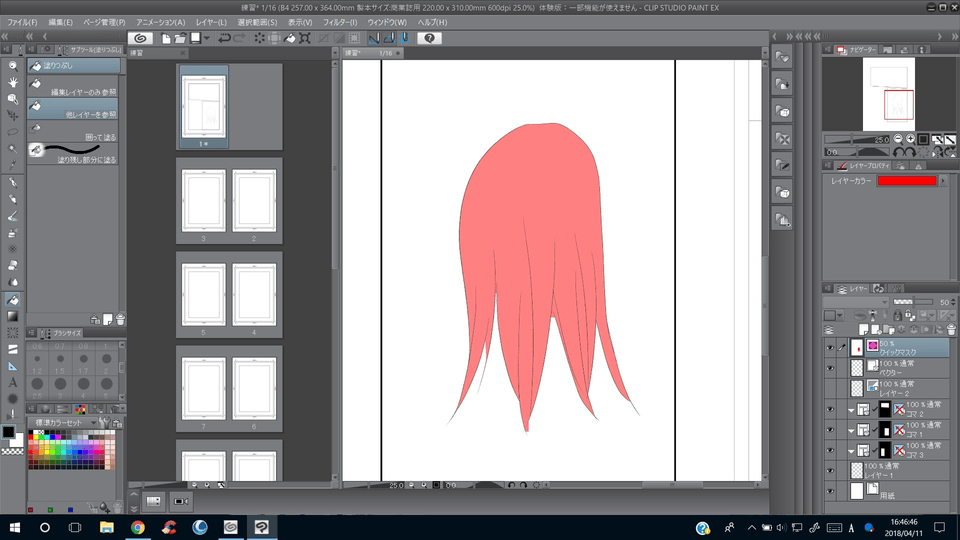Select the Gradient tool

[x=12, y=316]
